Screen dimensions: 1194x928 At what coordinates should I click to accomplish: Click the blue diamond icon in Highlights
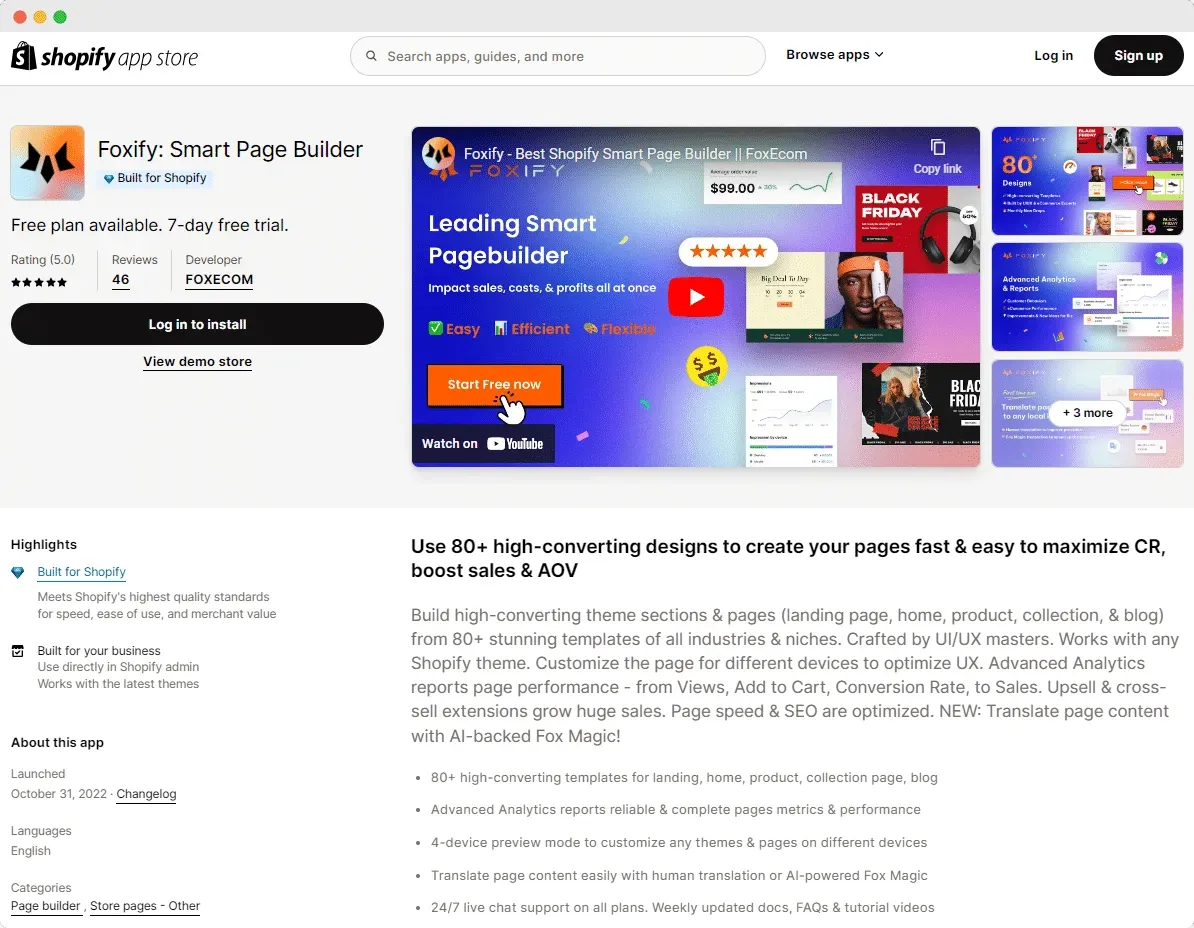(x=18, y=572)
